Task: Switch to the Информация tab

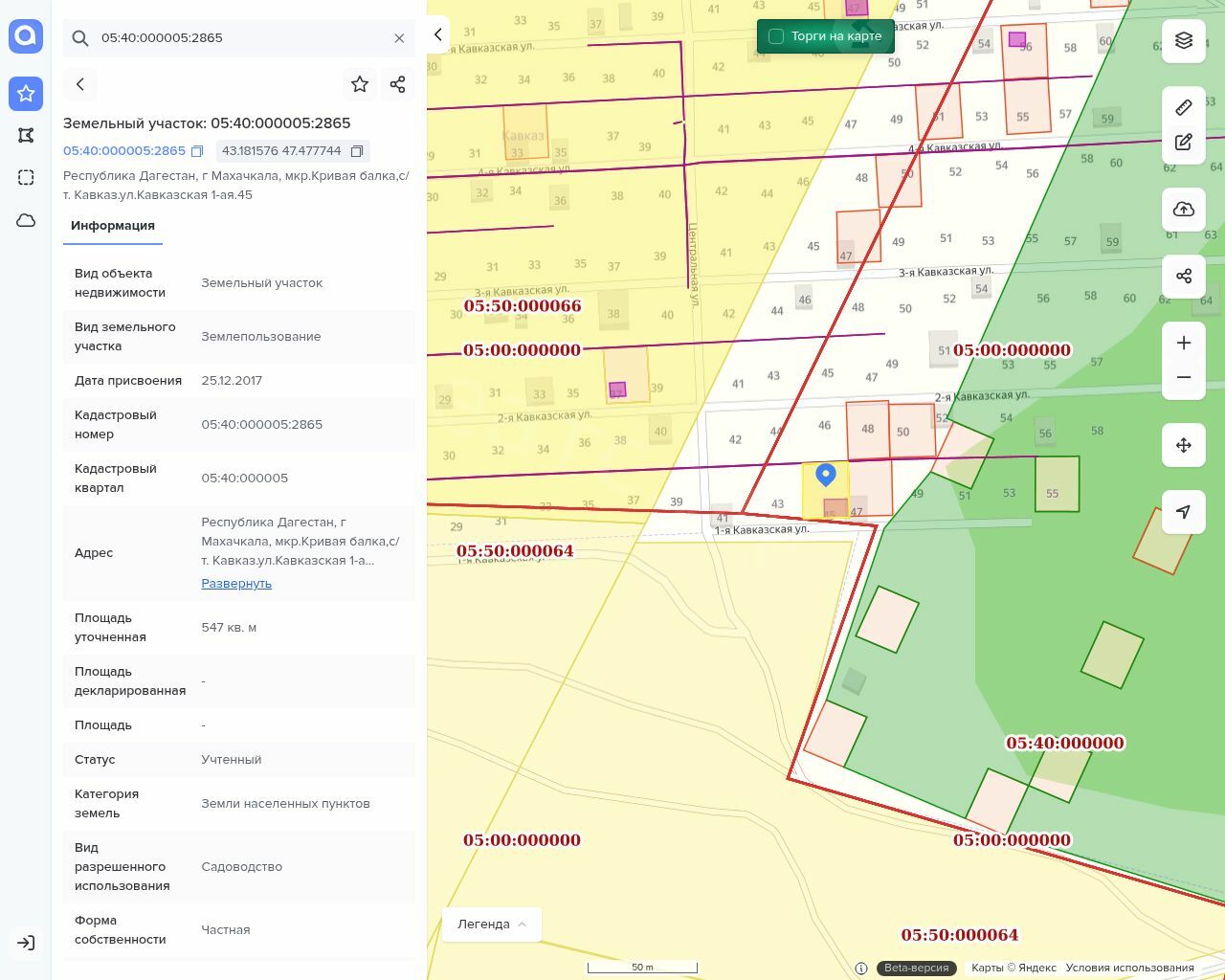Action: click(x=113, y=226)
